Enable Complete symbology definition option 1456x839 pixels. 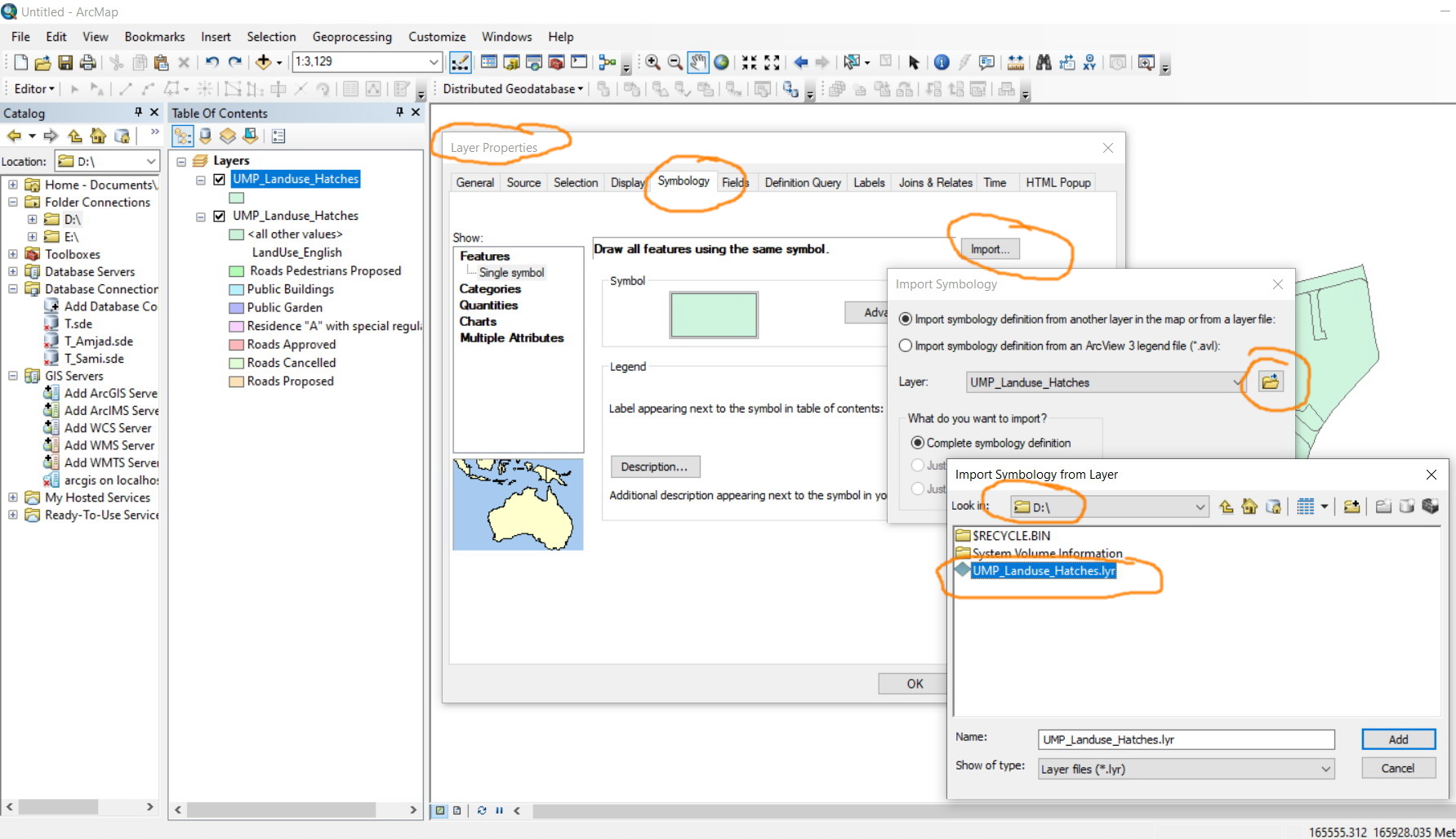point(918,442)
